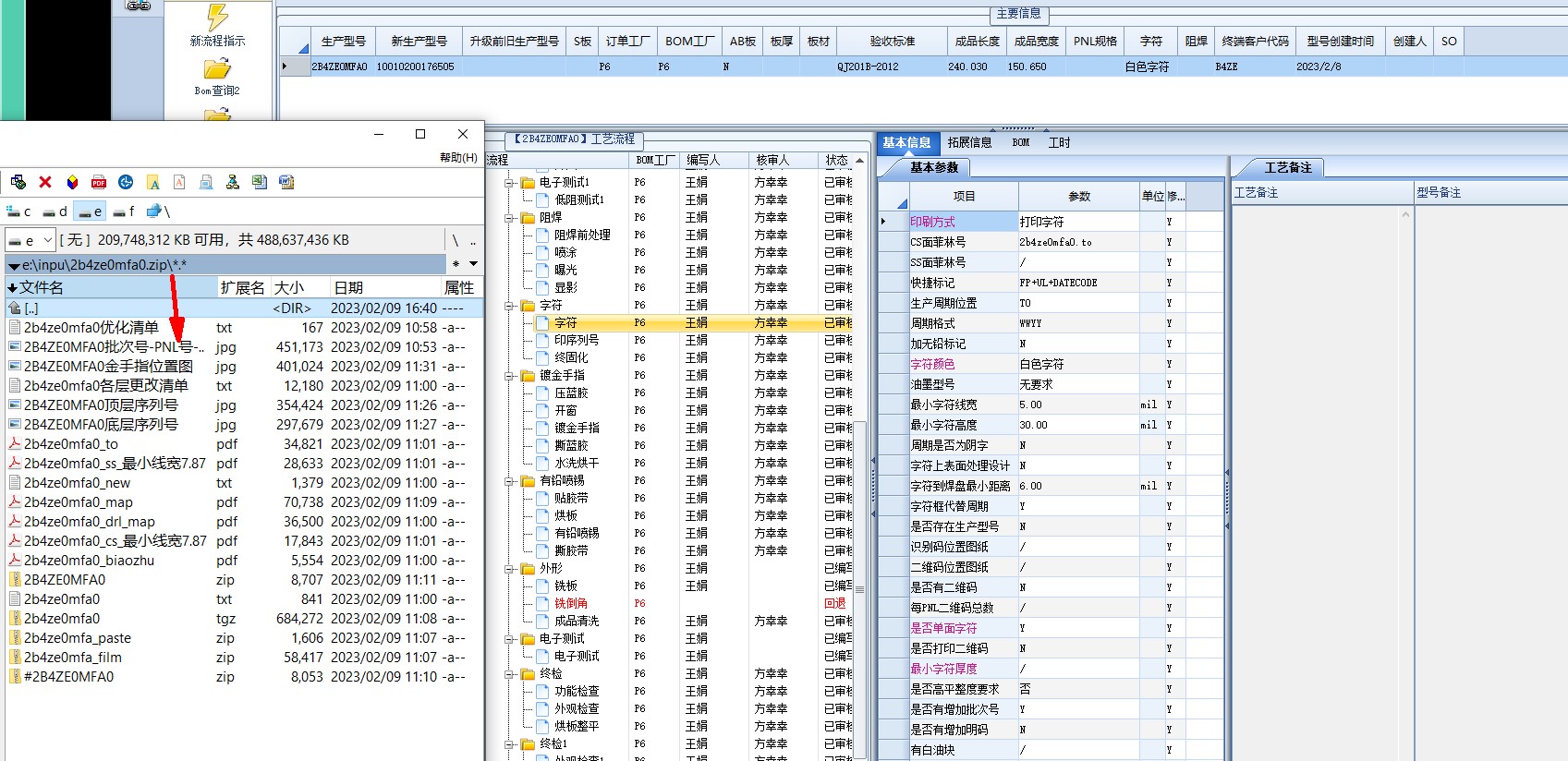The image size is (1568, 761).
Task: Click the 基本参数 section tab
Action: [x=933, y=167]
